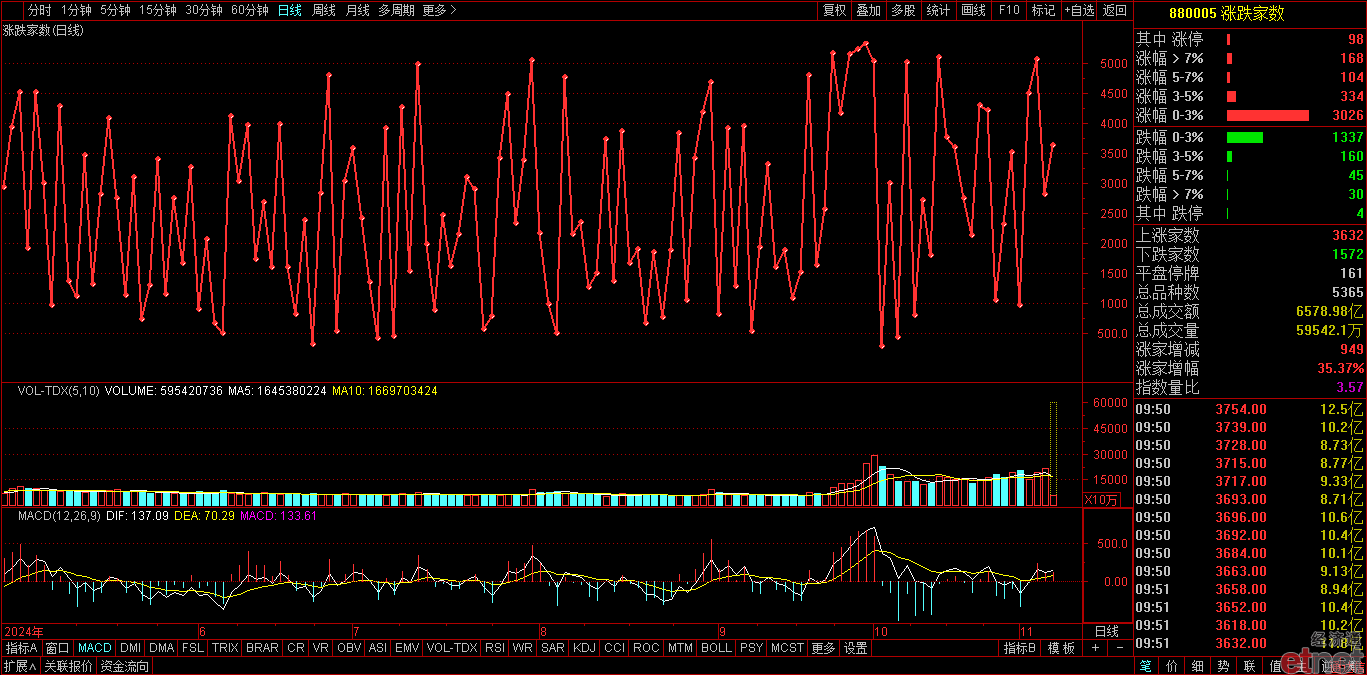Select the WR indicator
This screenshot has height=675, width=1367.
(x=522, y=648)
